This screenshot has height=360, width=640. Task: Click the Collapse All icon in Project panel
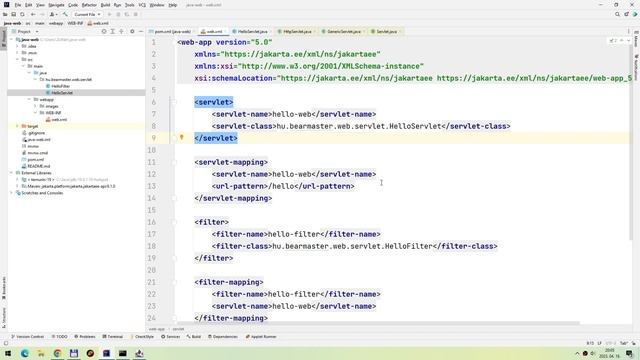pos(121,31)
